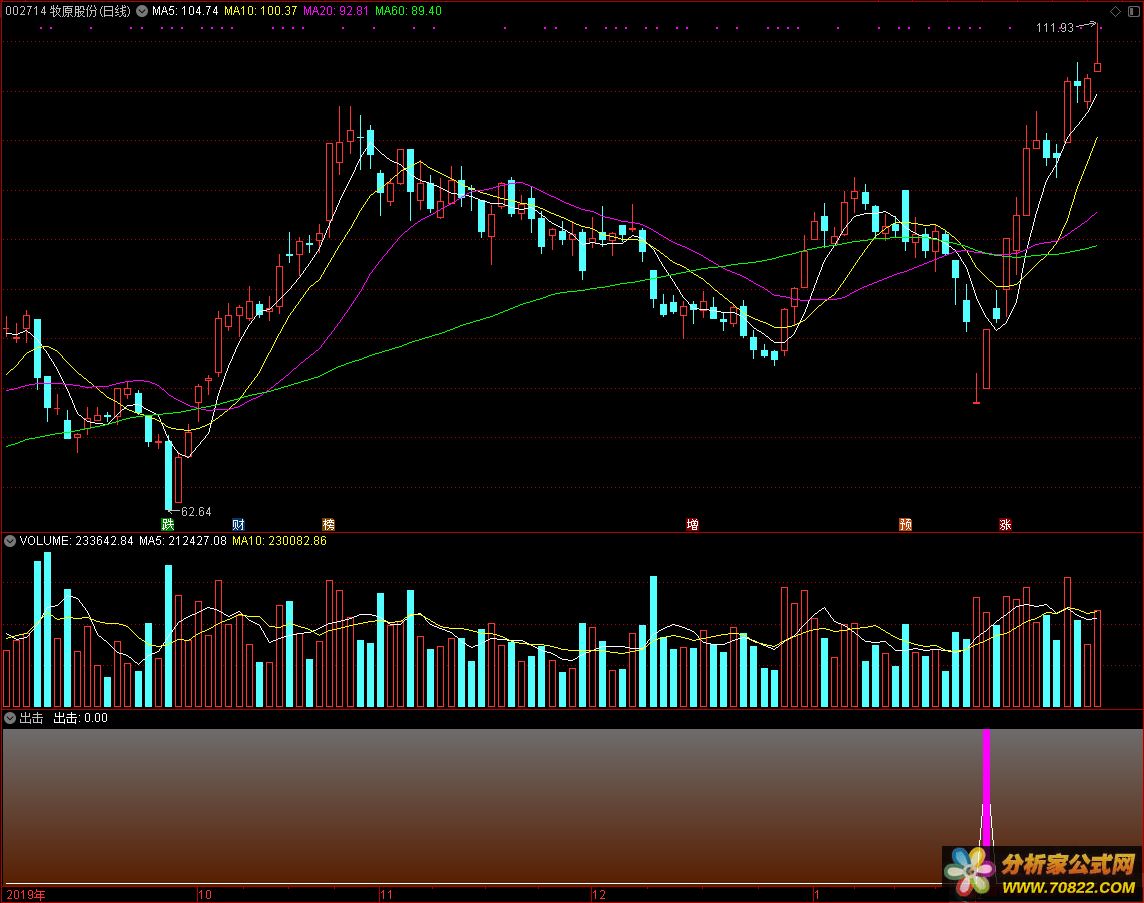Select the MA5 moving average label
The width and height of the screenshot is (1144, 903).
[185, 11]
